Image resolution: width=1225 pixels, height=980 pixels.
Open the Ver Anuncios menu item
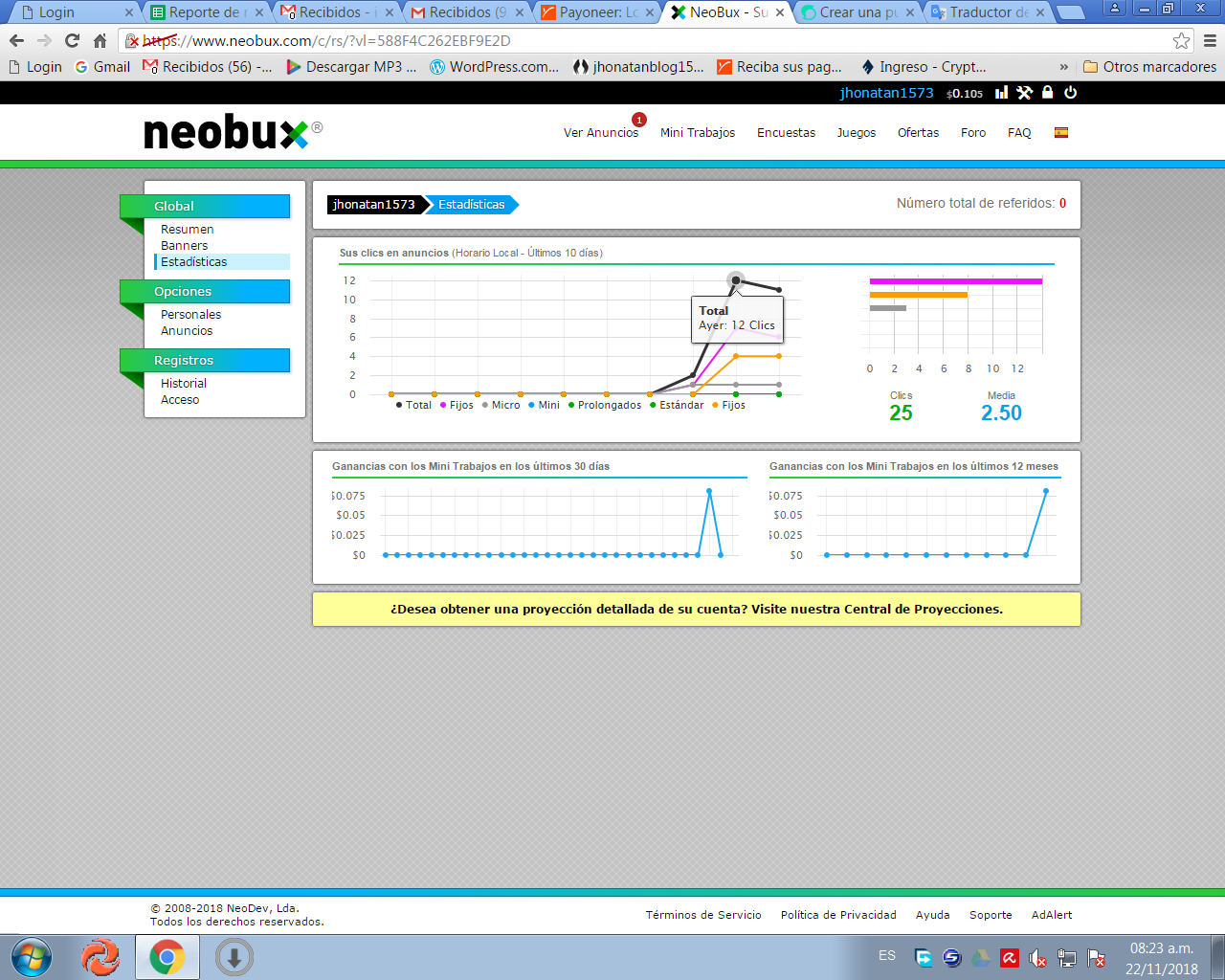601,132
